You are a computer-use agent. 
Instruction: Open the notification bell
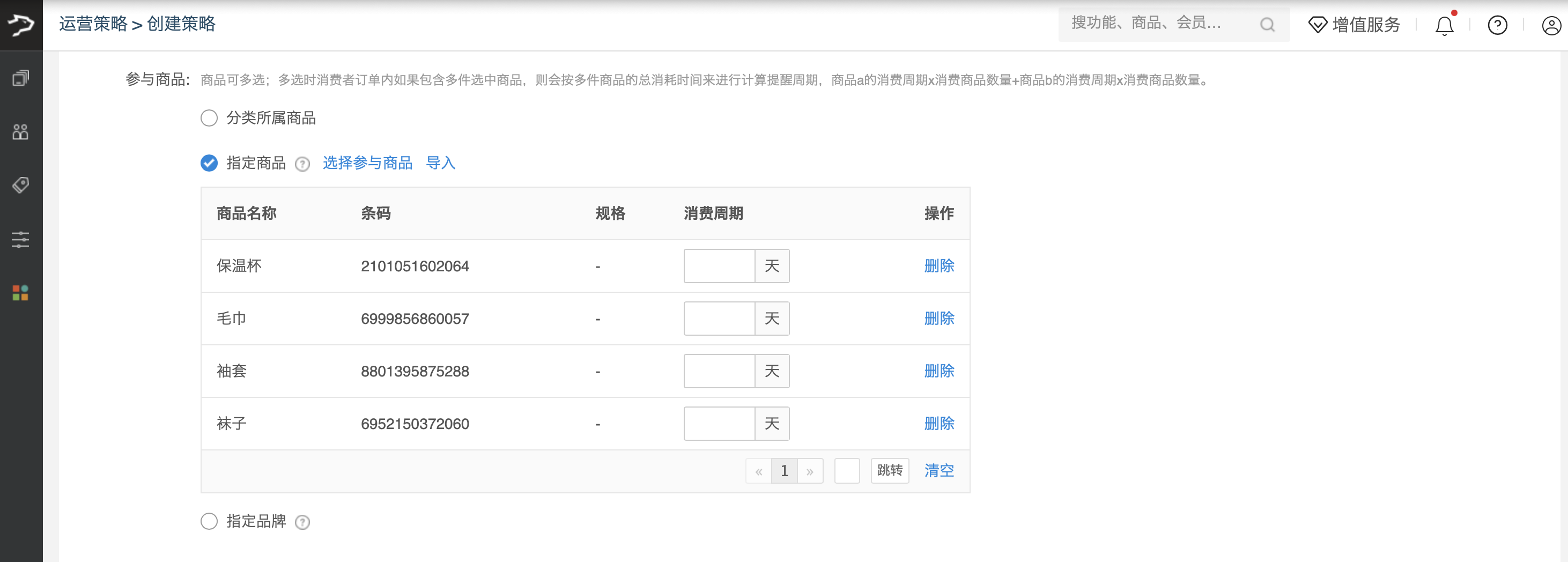[1444, 26]
